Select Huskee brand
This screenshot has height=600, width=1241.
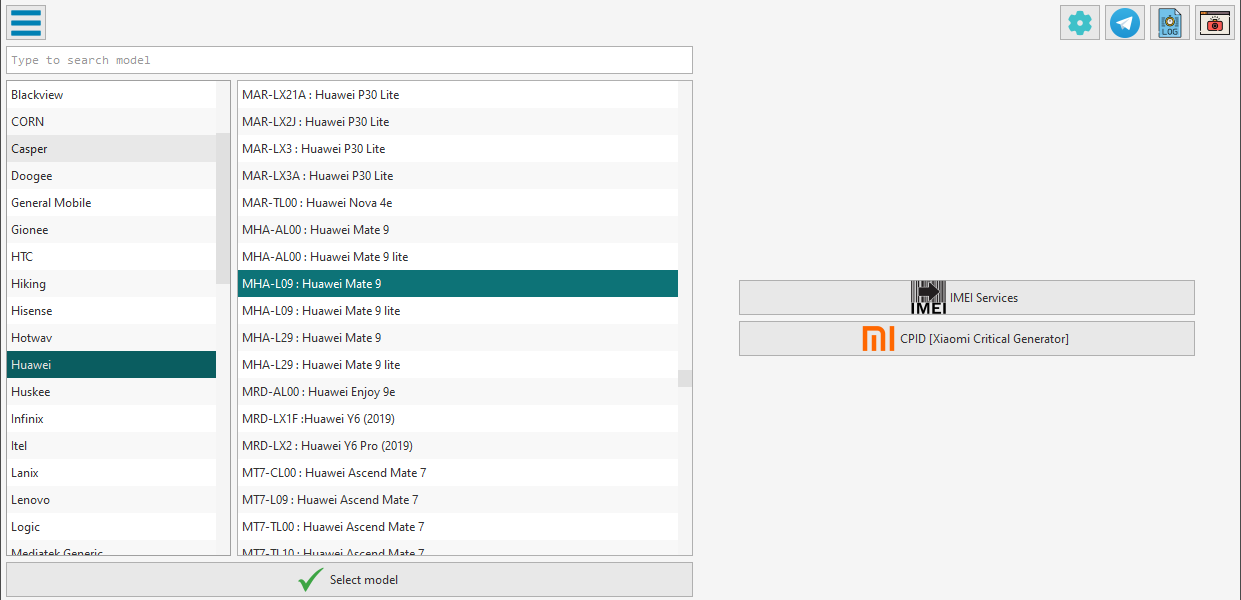[111, 392]
